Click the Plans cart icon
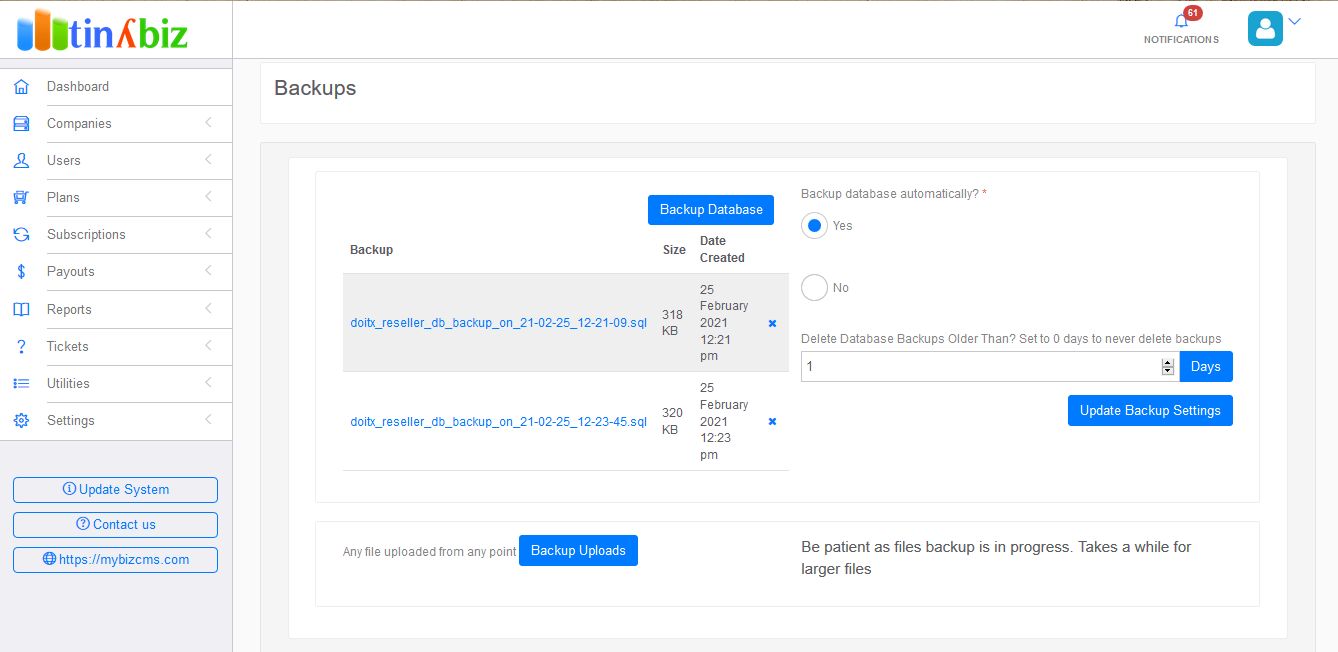This screenshot has width=1338, height=652. tap(21, 198)
